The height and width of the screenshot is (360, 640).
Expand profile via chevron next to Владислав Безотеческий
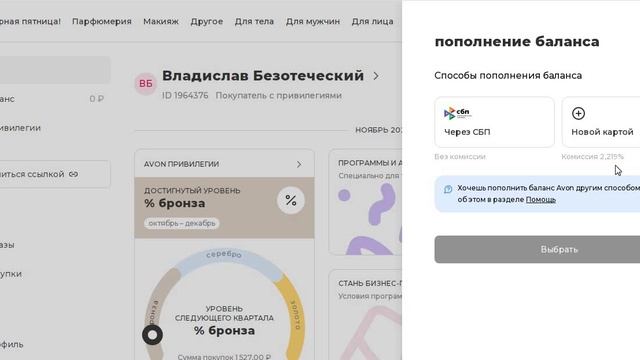point(376,76)
